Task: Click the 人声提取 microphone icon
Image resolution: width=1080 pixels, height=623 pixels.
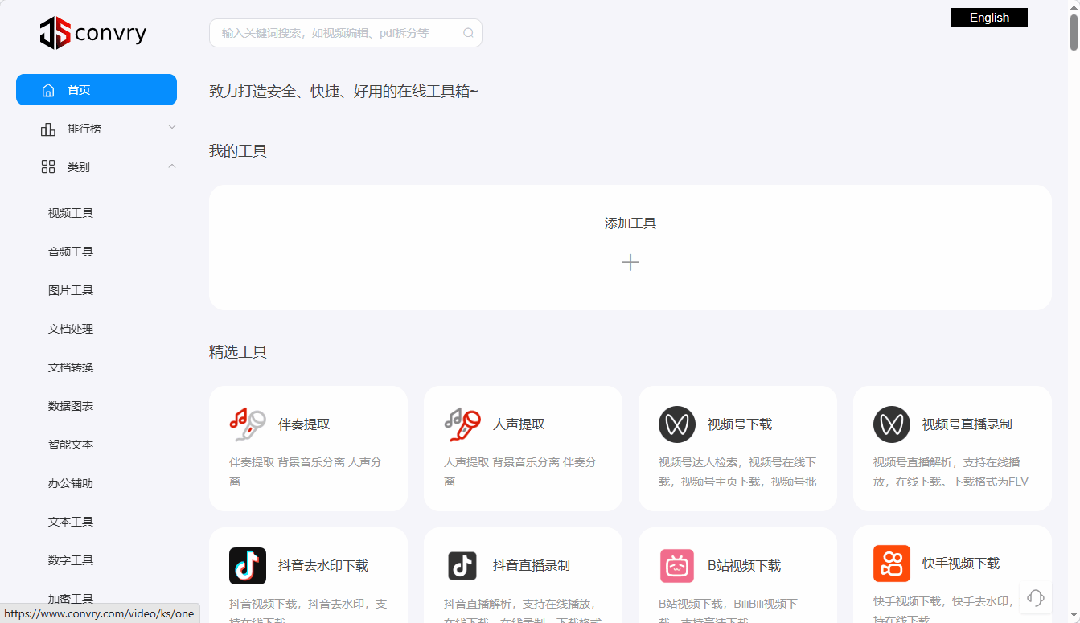Action: pos(462,424)
